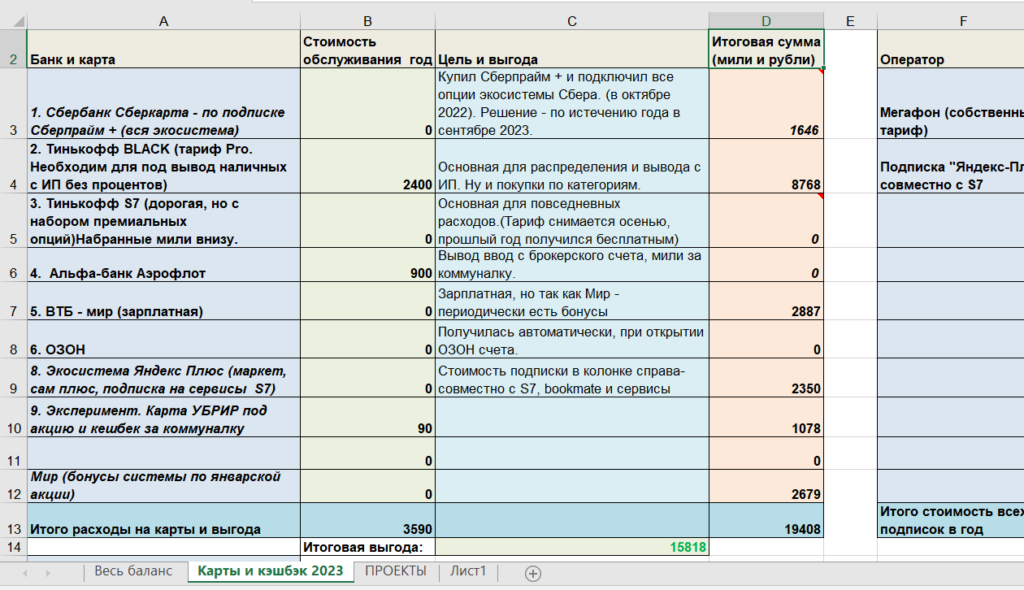This screenshot has width=1024, height=590.
Task: Click the total sum value 2679
Action: (x=766, y=486)
